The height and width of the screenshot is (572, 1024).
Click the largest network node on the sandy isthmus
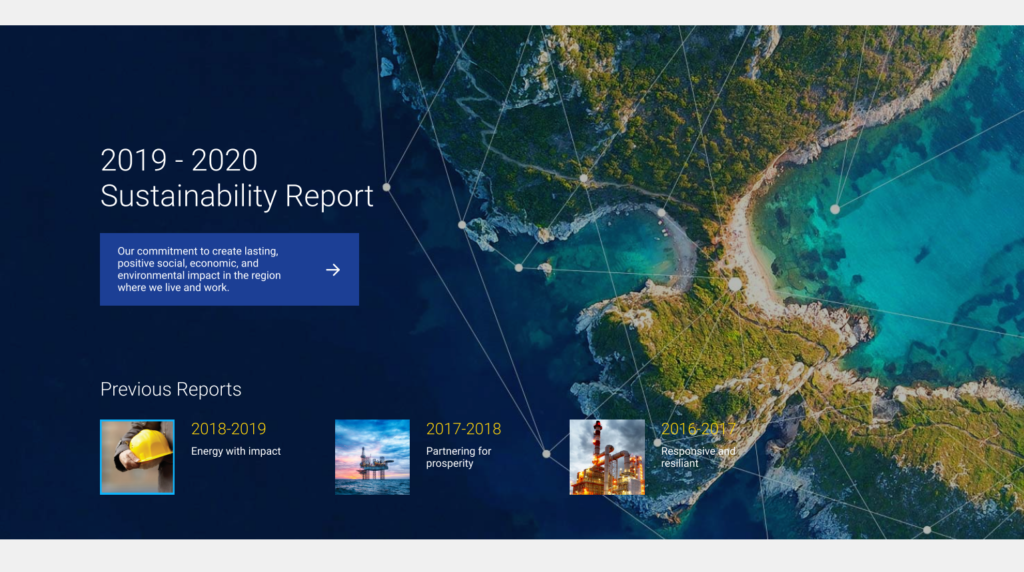click(x=735, y=284)
